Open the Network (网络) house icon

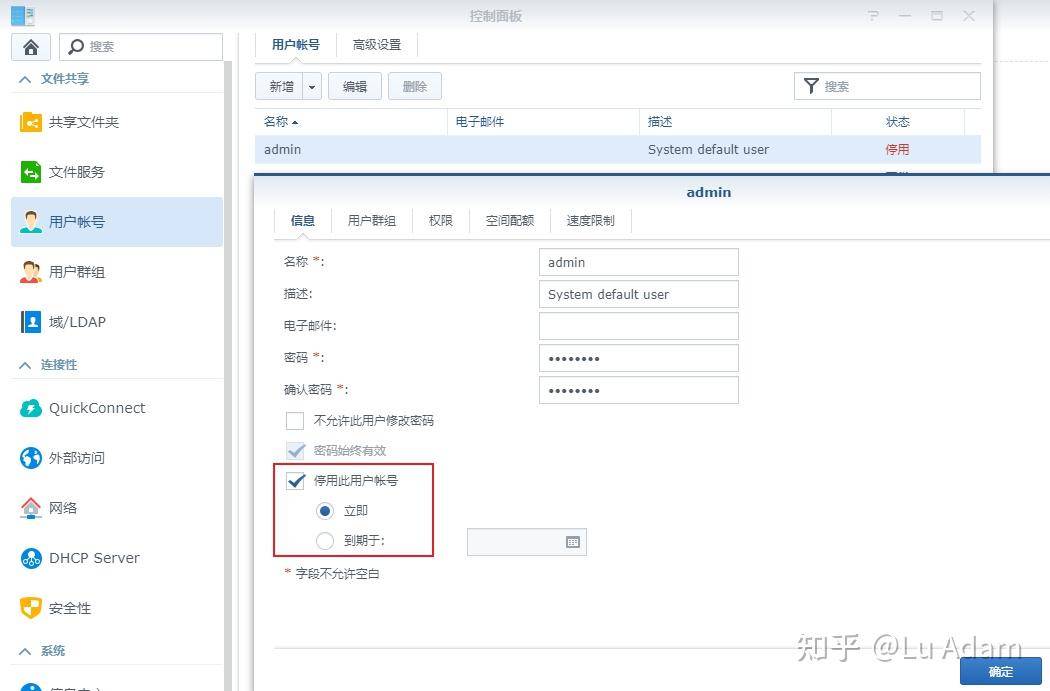pos(31,508)
